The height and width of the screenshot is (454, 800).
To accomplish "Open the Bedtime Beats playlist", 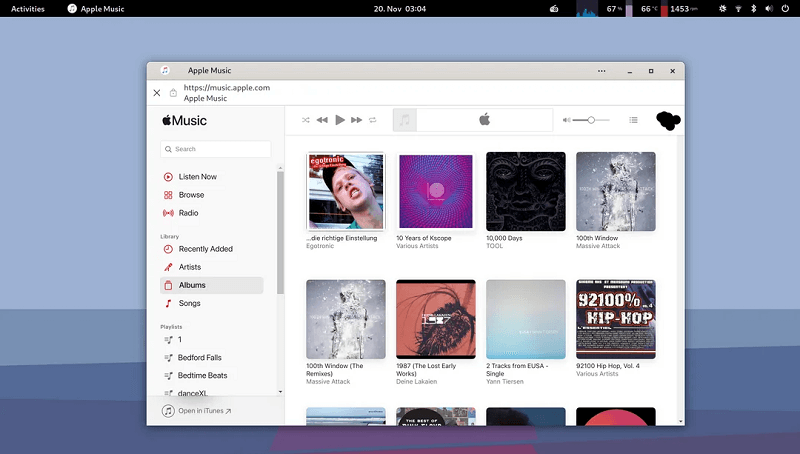I will tap(203, 375).
